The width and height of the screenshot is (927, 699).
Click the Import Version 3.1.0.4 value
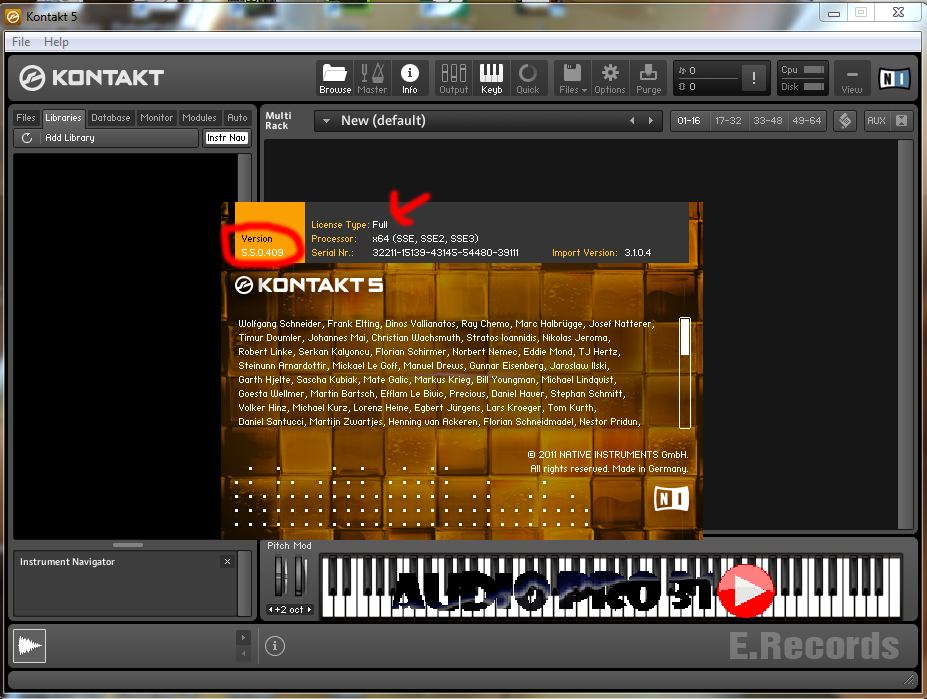point(638,253)
